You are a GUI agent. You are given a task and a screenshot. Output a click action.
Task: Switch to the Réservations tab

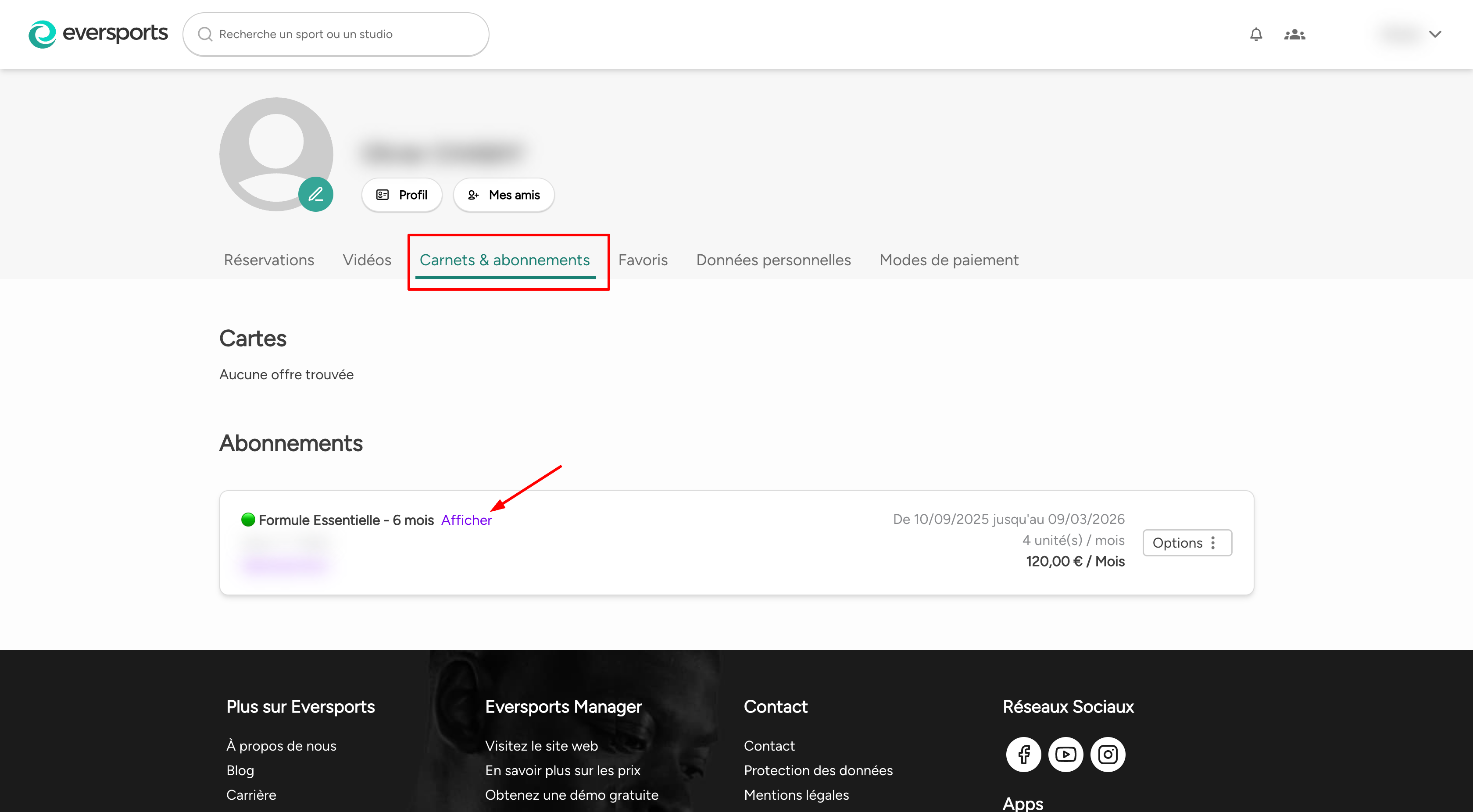pyautogui.click(x=269, y=260)
